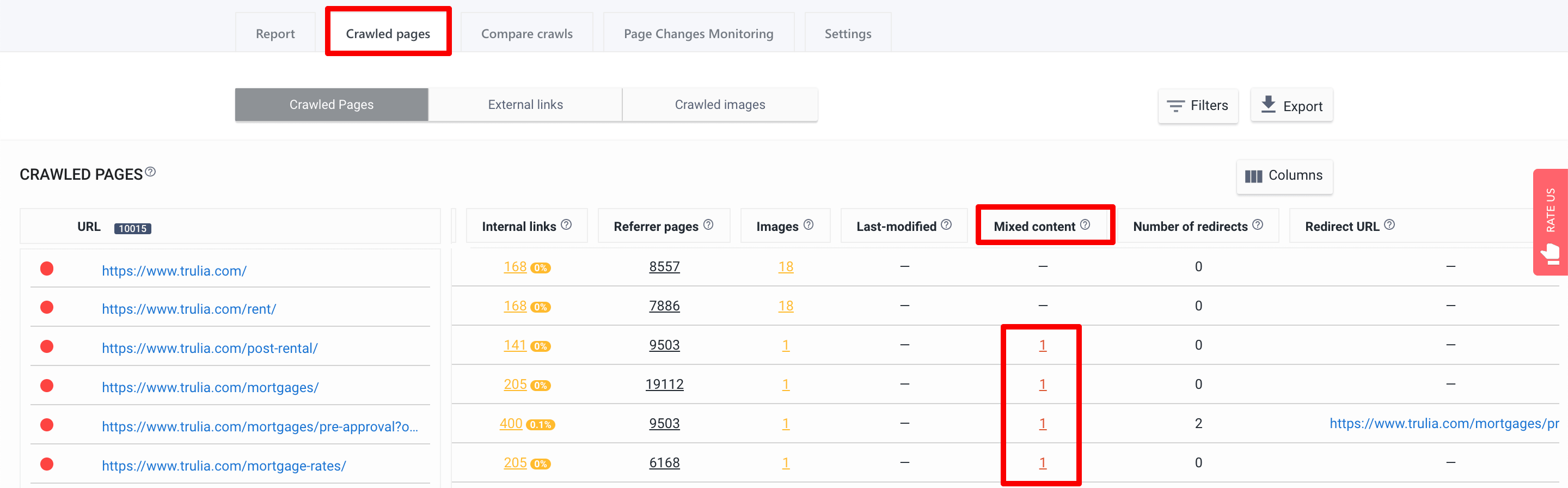The height and width of the screenshot is (488, 1568).
Task: Click red status dot for /mortgage-rates/ row
Action: [47, 464]
